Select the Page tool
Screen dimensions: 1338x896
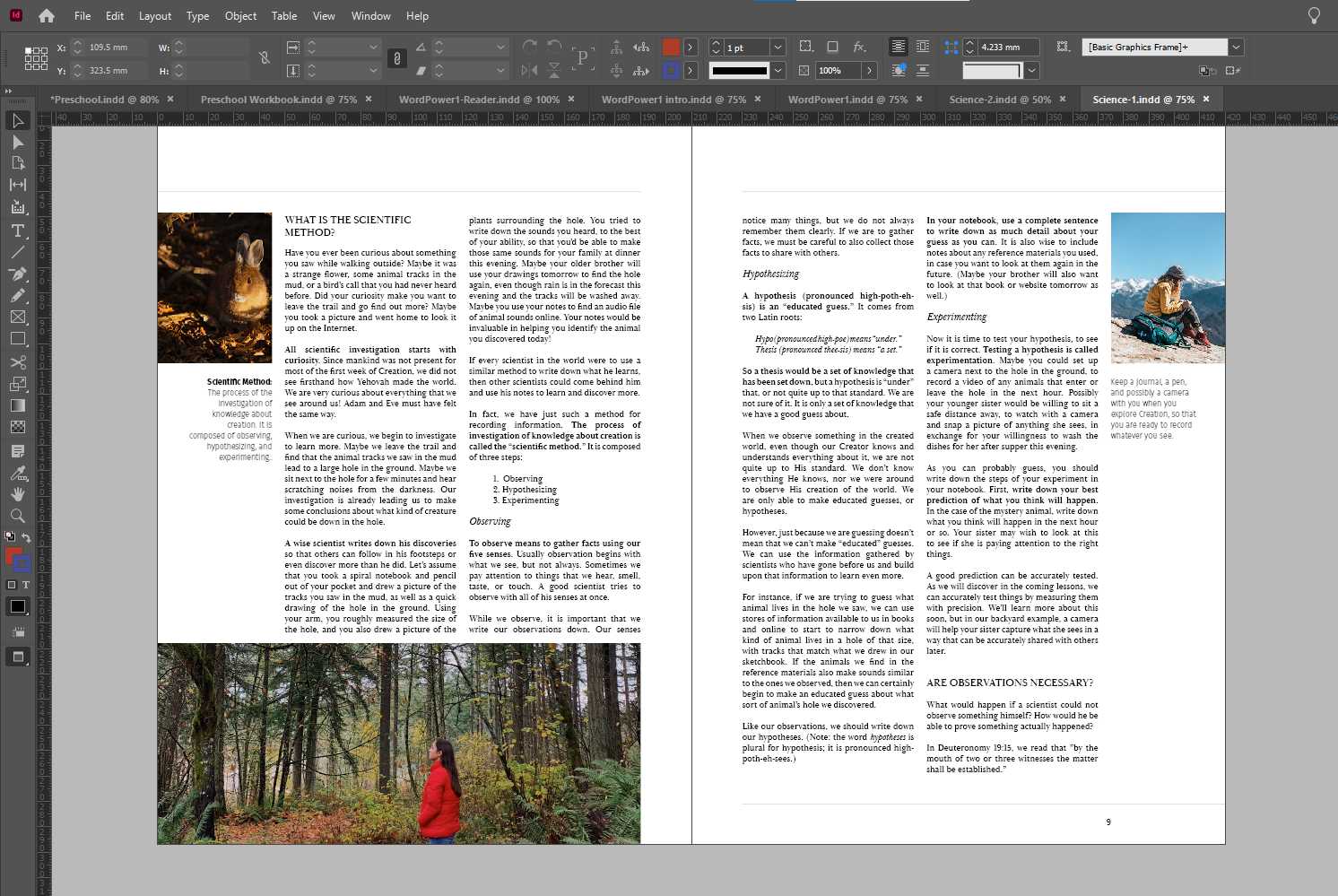(x=17, y=163)
